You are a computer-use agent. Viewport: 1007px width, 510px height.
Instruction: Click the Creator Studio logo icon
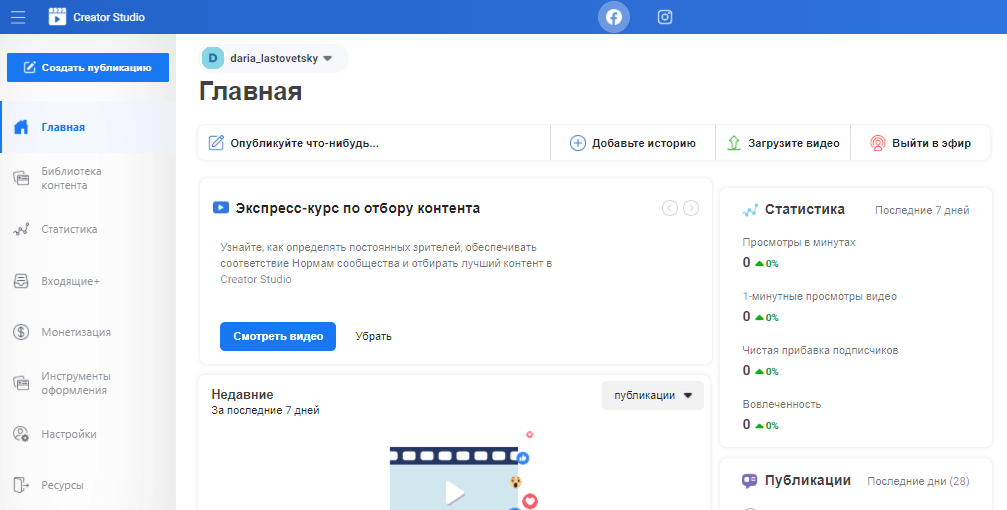point(57,17)
